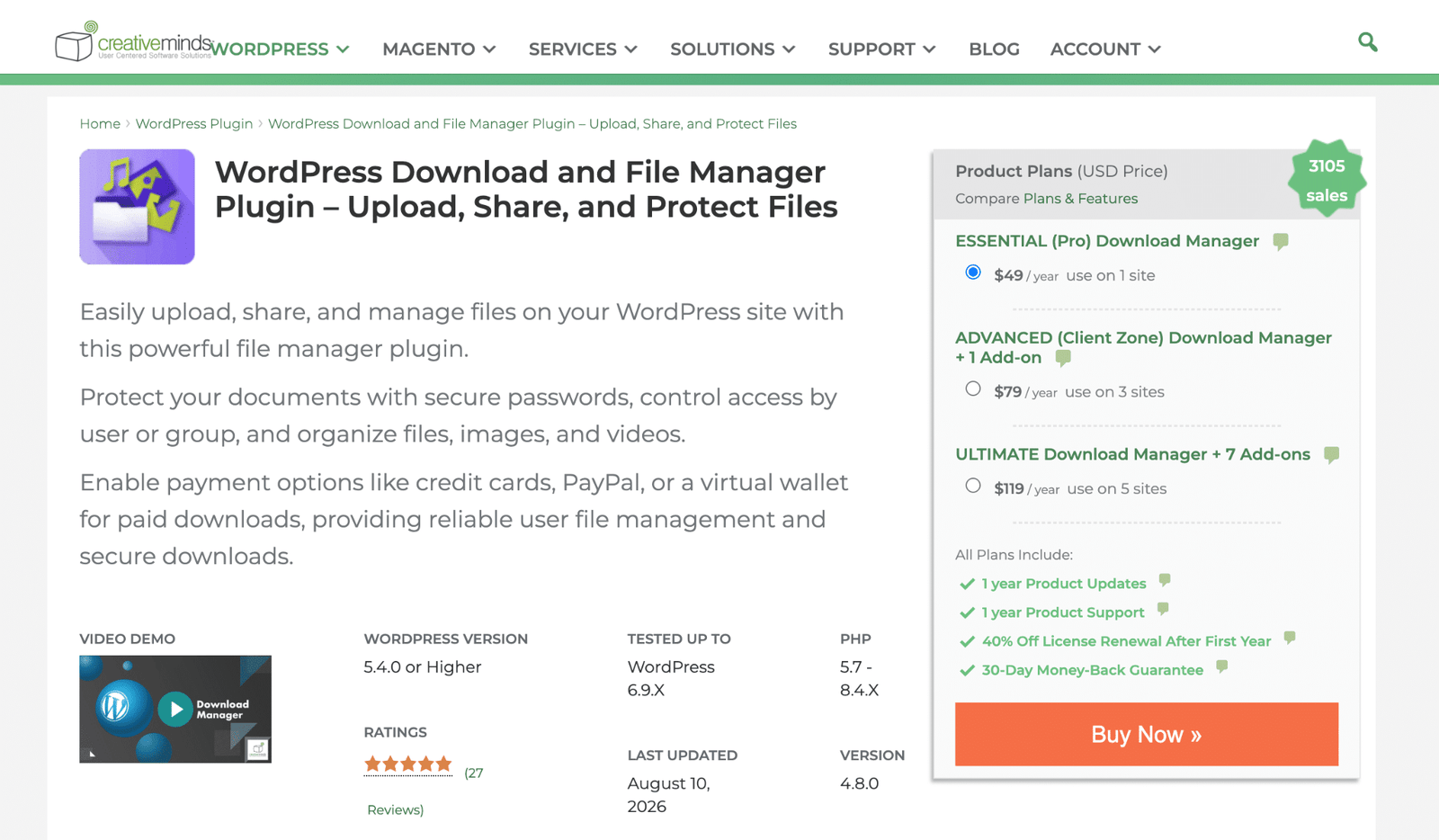Click the $79 / year price label
This screenshot has width=1439, height=840.
coord(1025,392)
